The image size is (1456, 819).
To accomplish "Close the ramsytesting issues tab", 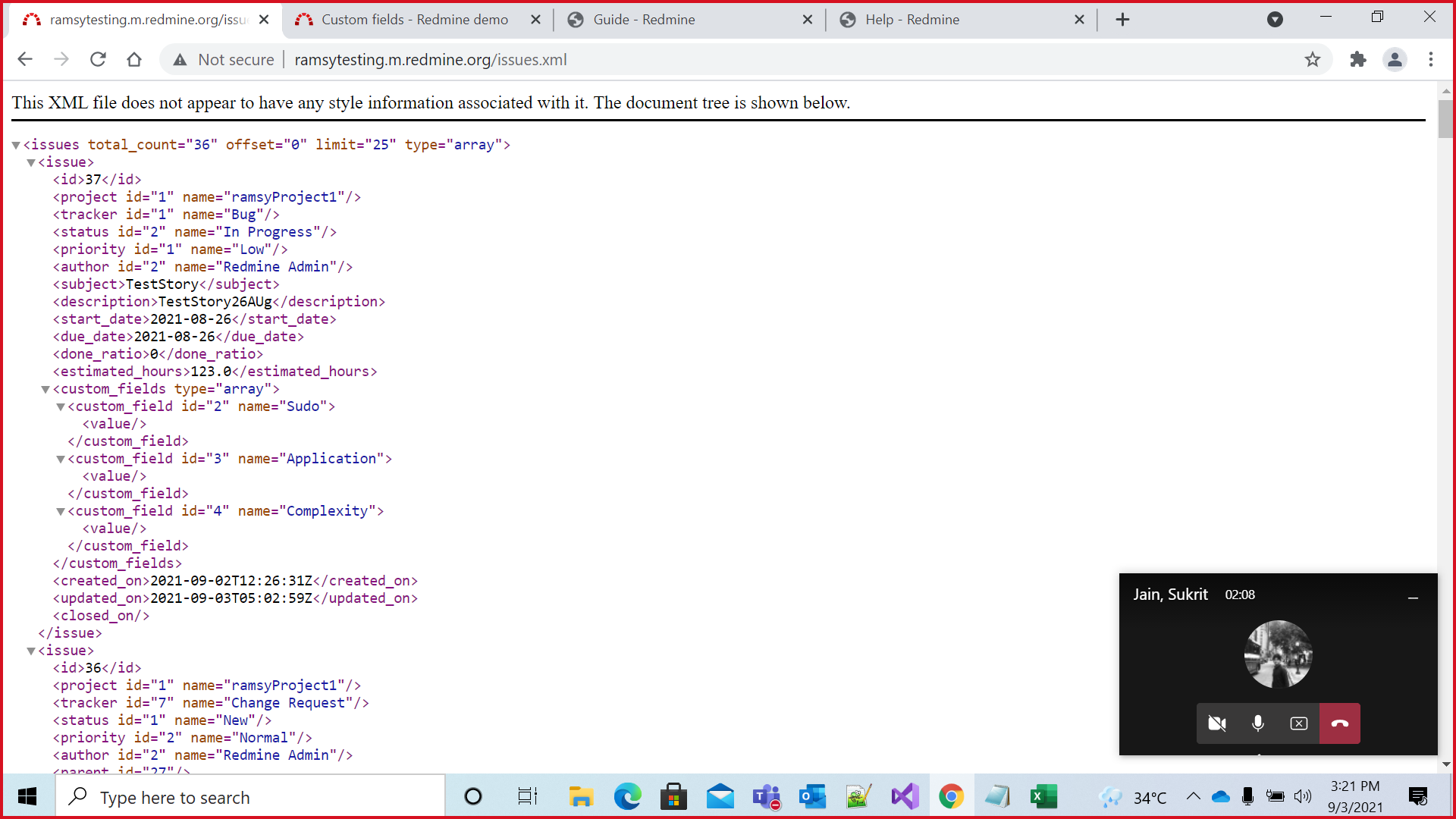I will pos(264,20).
